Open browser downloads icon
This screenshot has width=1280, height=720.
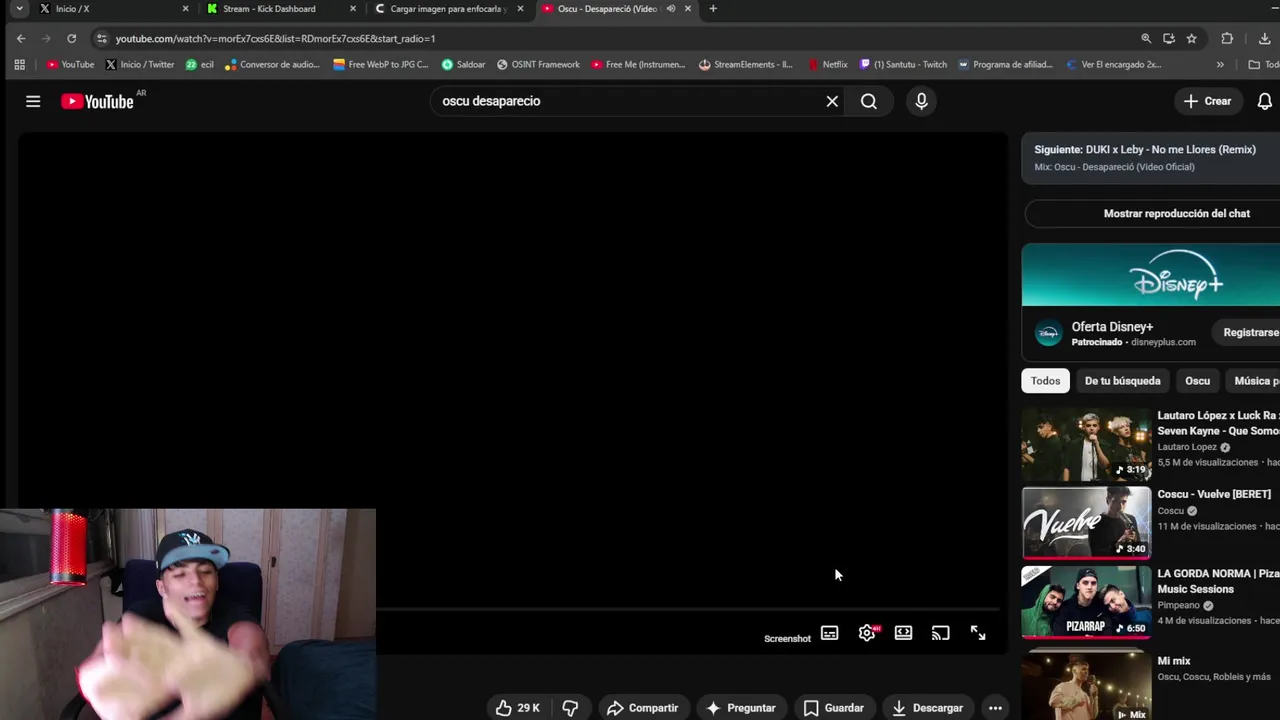point(1265,38)
